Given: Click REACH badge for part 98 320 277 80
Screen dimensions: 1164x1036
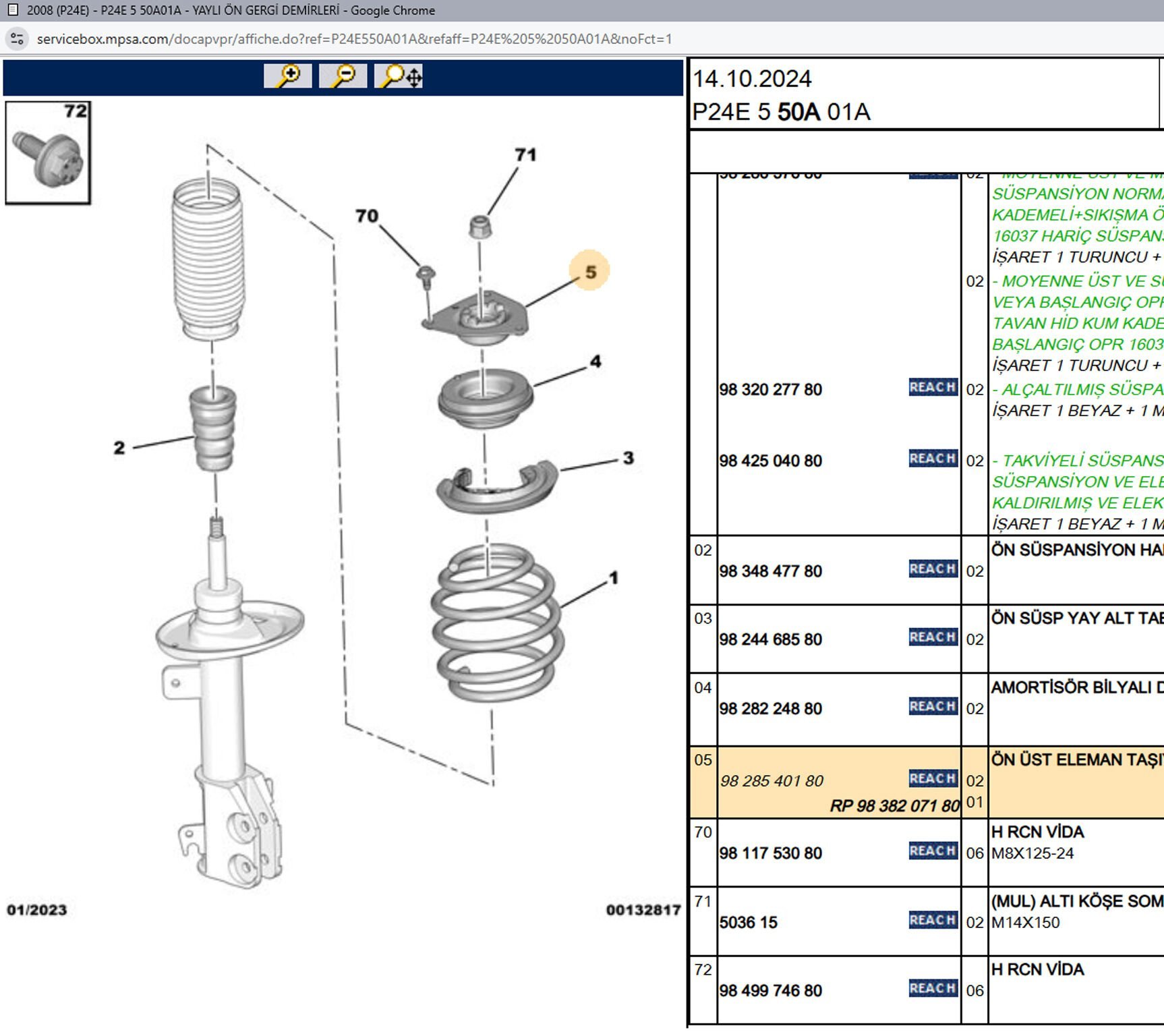Looking at the screenshot, I should pyautogui.click(x=933, y=388).
